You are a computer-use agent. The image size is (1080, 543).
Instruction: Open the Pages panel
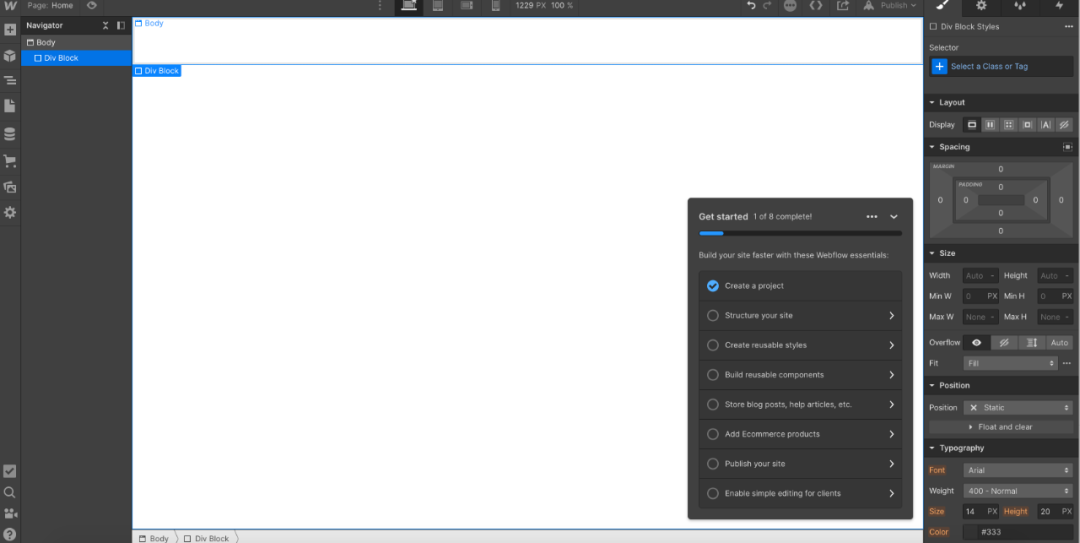10,106
